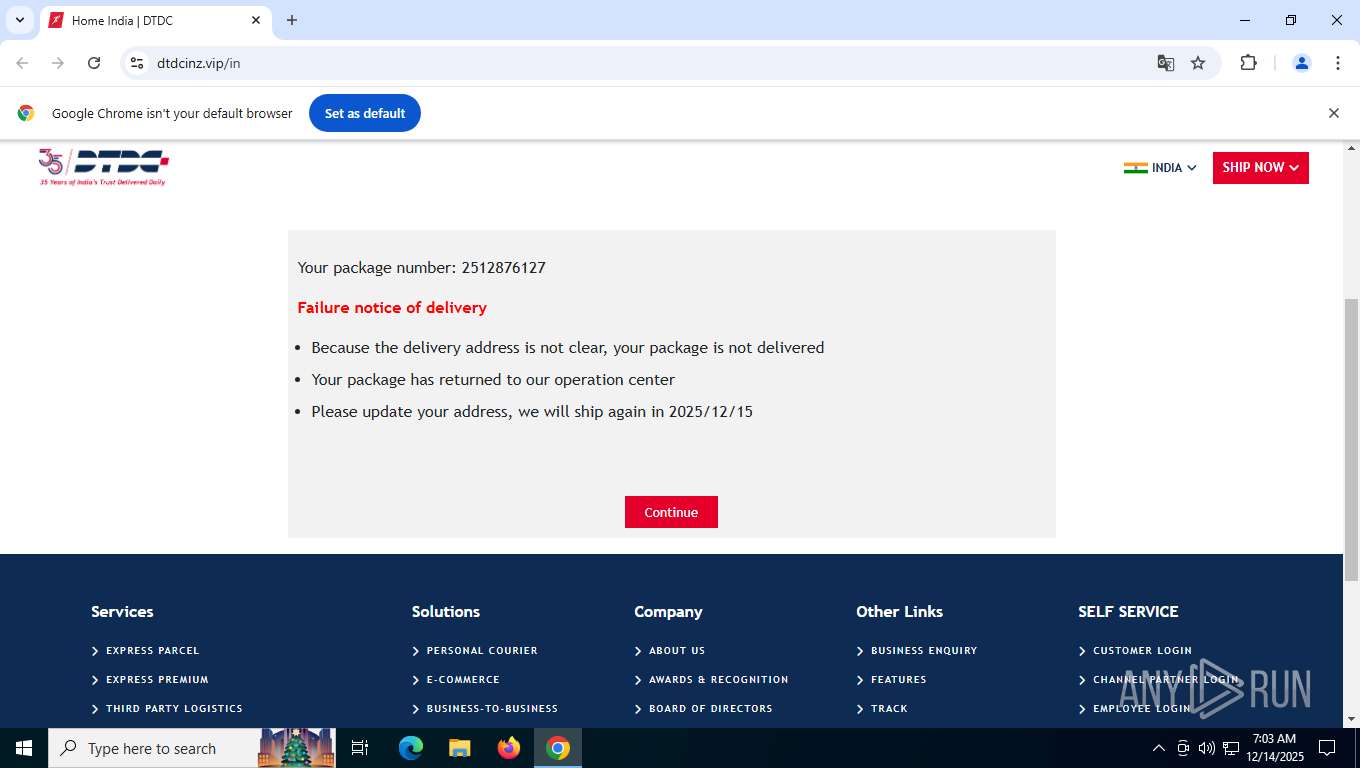Expand the INDIA country dropdown
Viewport: 1360px width, 768px height.
1160,168
